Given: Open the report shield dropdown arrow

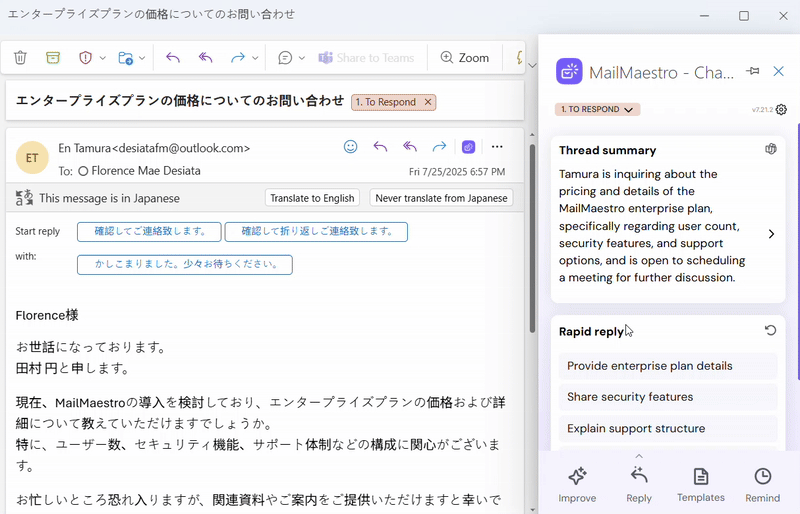Looking at the screenshot, I should coord(103,58).
